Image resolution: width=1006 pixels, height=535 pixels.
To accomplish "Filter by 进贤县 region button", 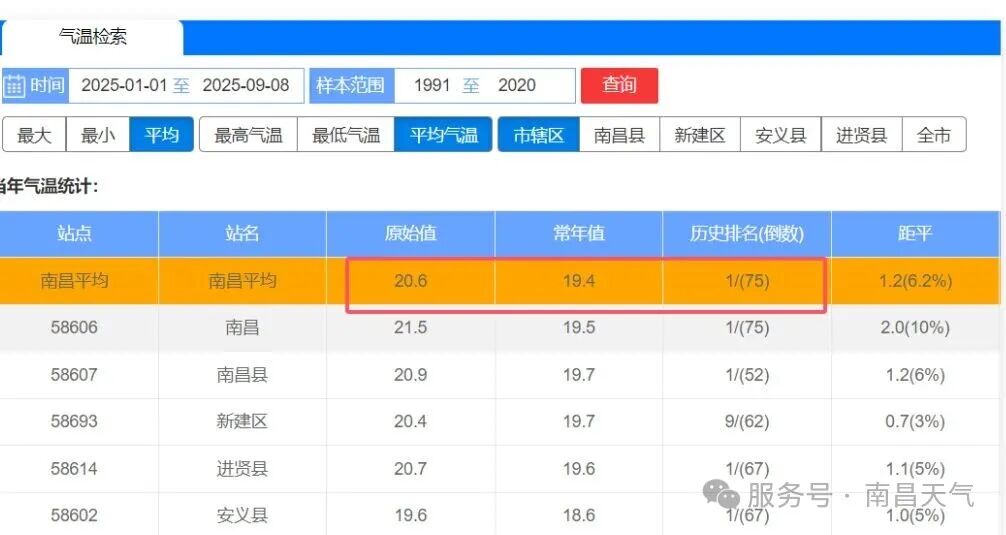I will coord(862,135).
